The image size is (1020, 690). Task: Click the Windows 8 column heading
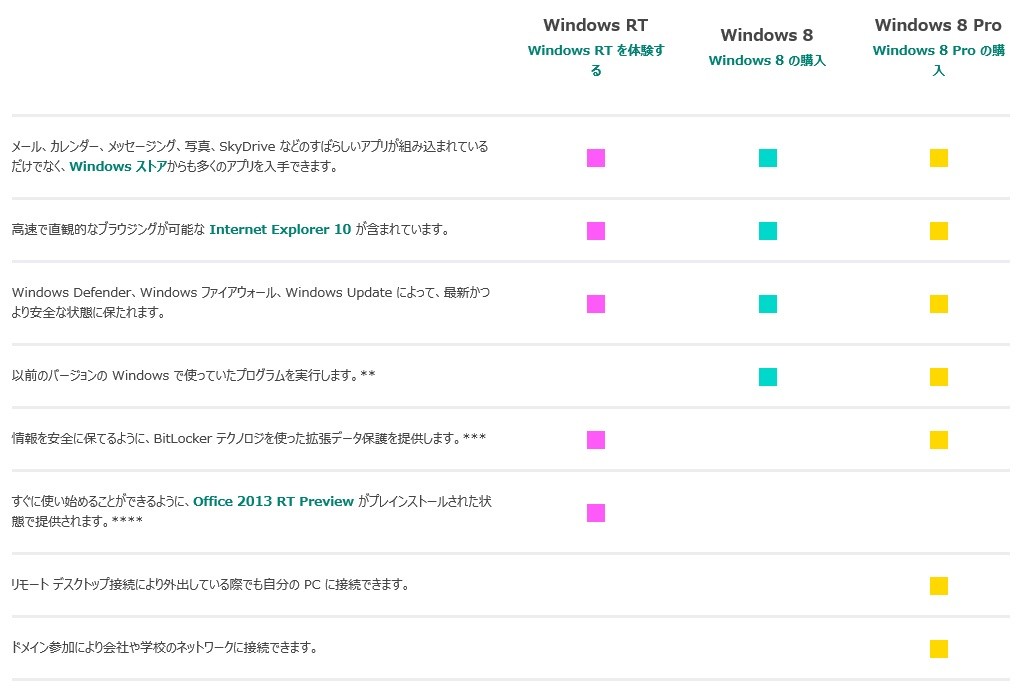(767, 35)
